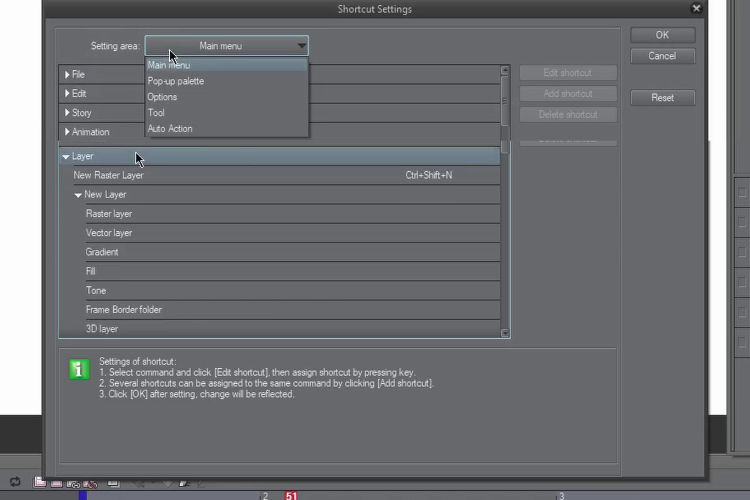Expand the File category
750x500 pixels.
pyautogui.click(x=67, y=75)
